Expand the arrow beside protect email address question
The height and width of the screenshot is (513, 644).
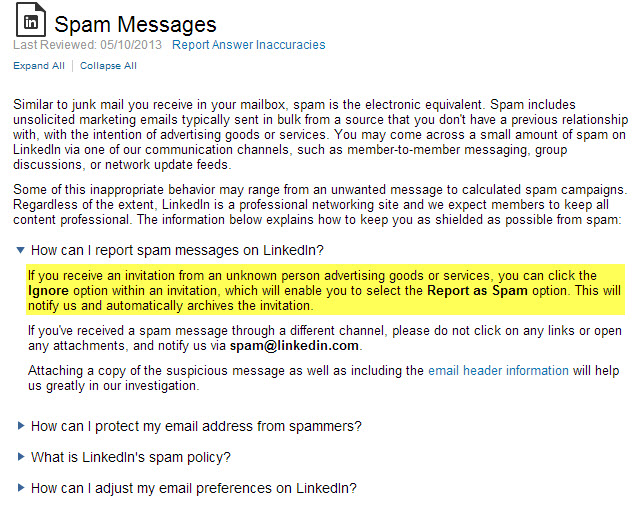click(x=21, y=426)
